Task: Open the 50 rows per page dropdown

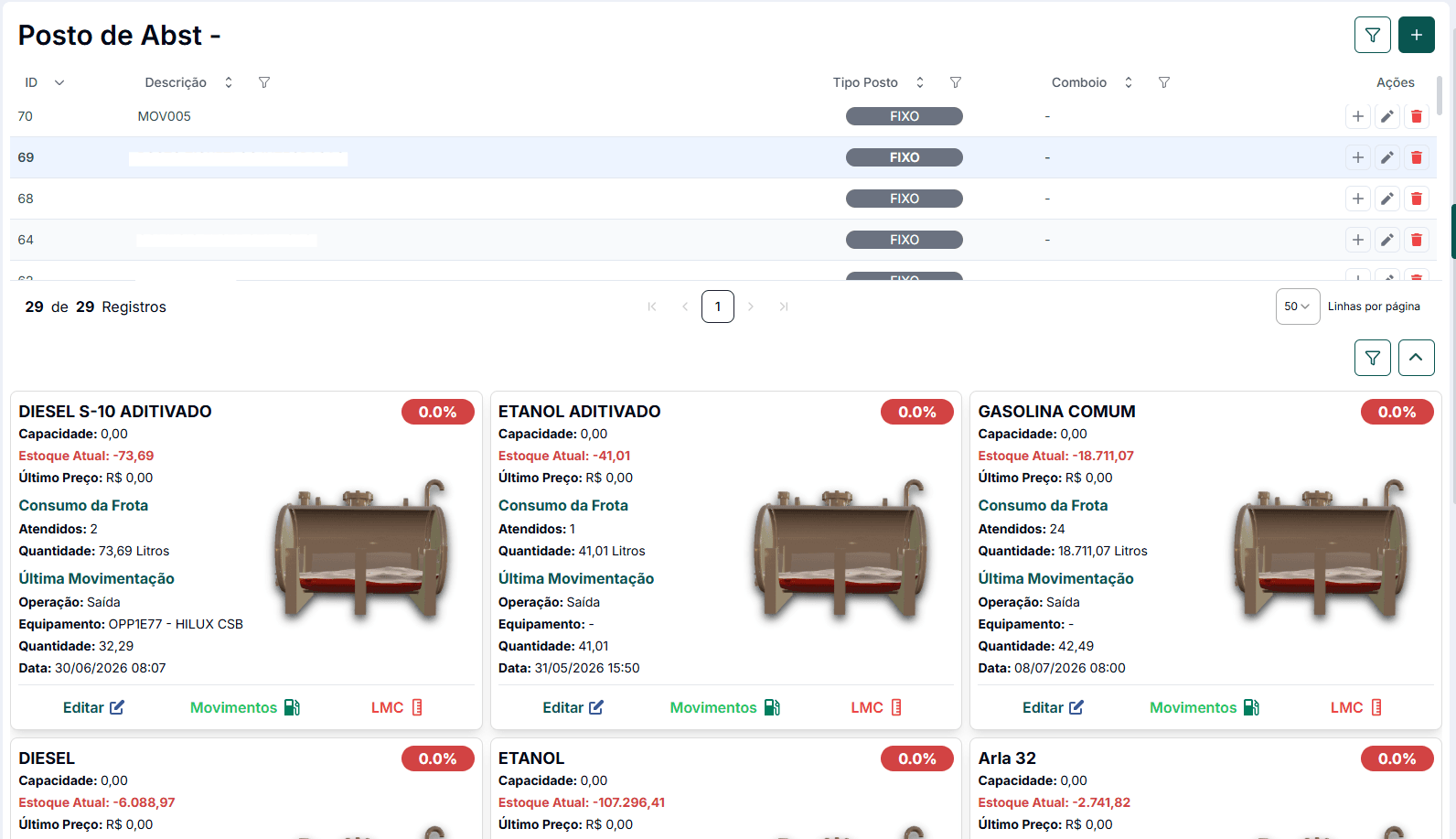Action: (1297, 307)
